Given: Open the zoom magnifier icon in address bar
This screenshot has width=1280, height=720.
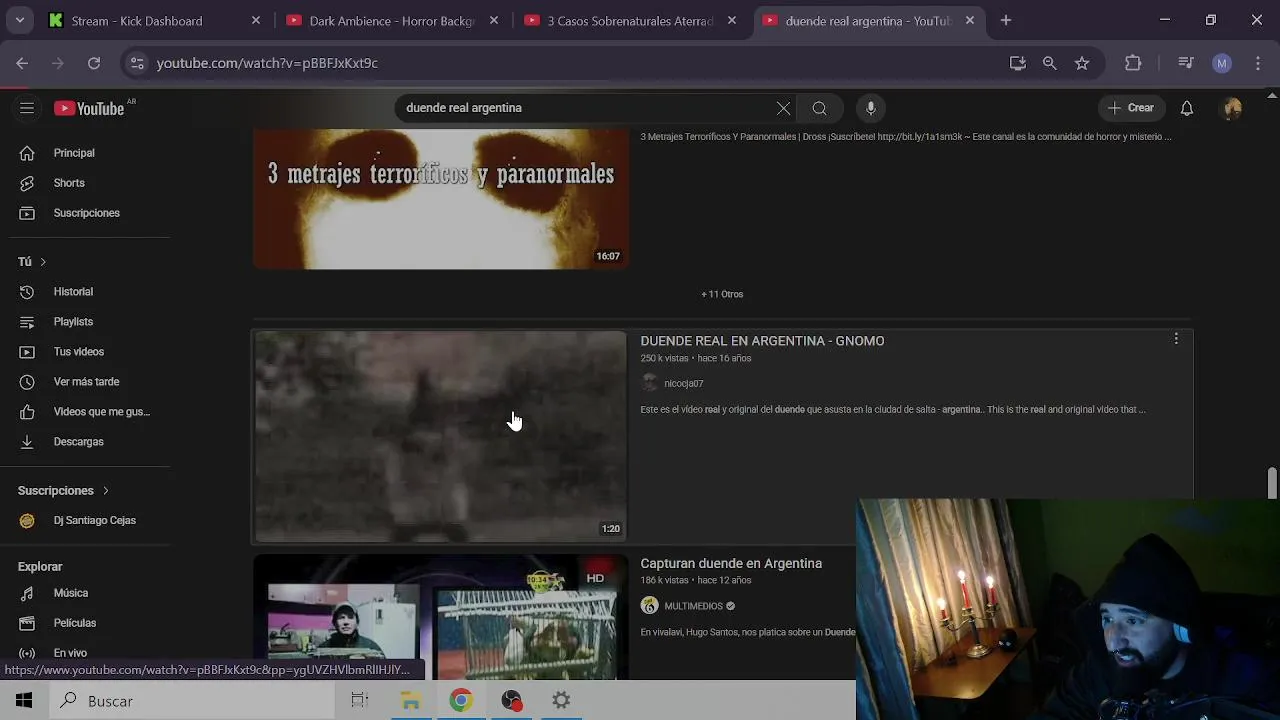Looking at the screenshot, I should tap(1050, 63).
